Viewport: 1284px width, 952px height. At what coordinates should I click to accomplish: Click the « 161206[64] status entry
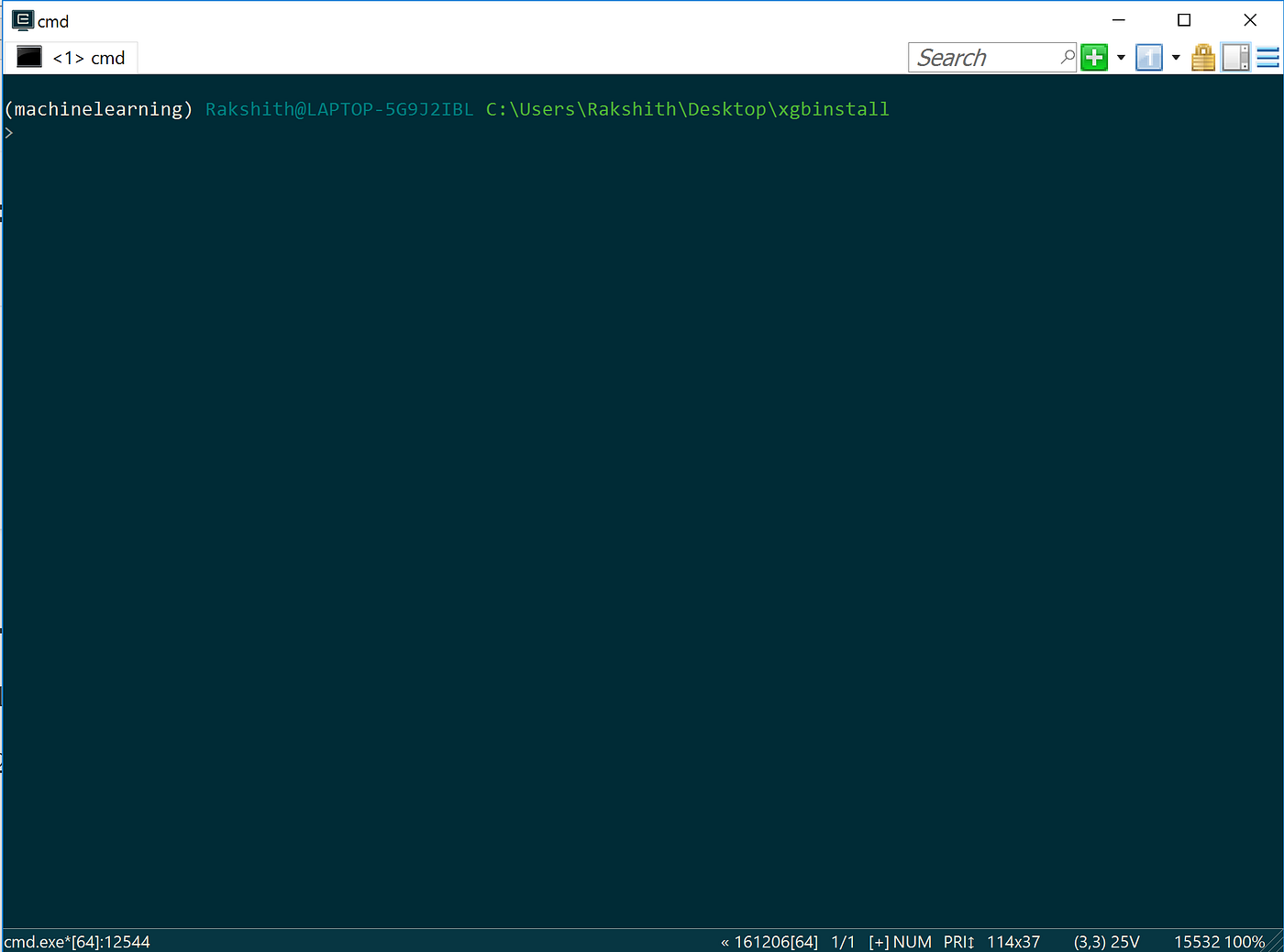[769, 942]
